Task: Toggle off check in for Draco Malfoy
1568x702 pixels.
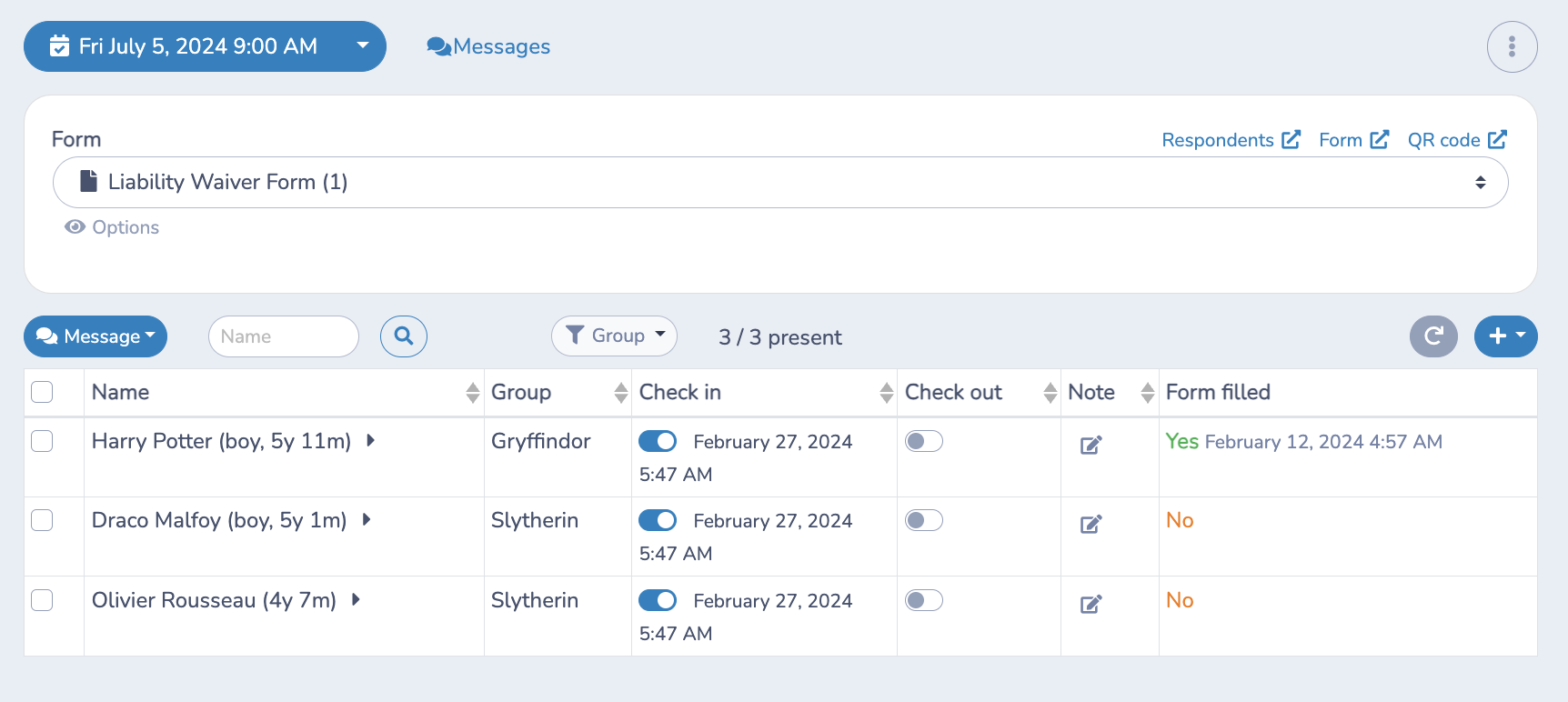Action: (x=658, y=520)
